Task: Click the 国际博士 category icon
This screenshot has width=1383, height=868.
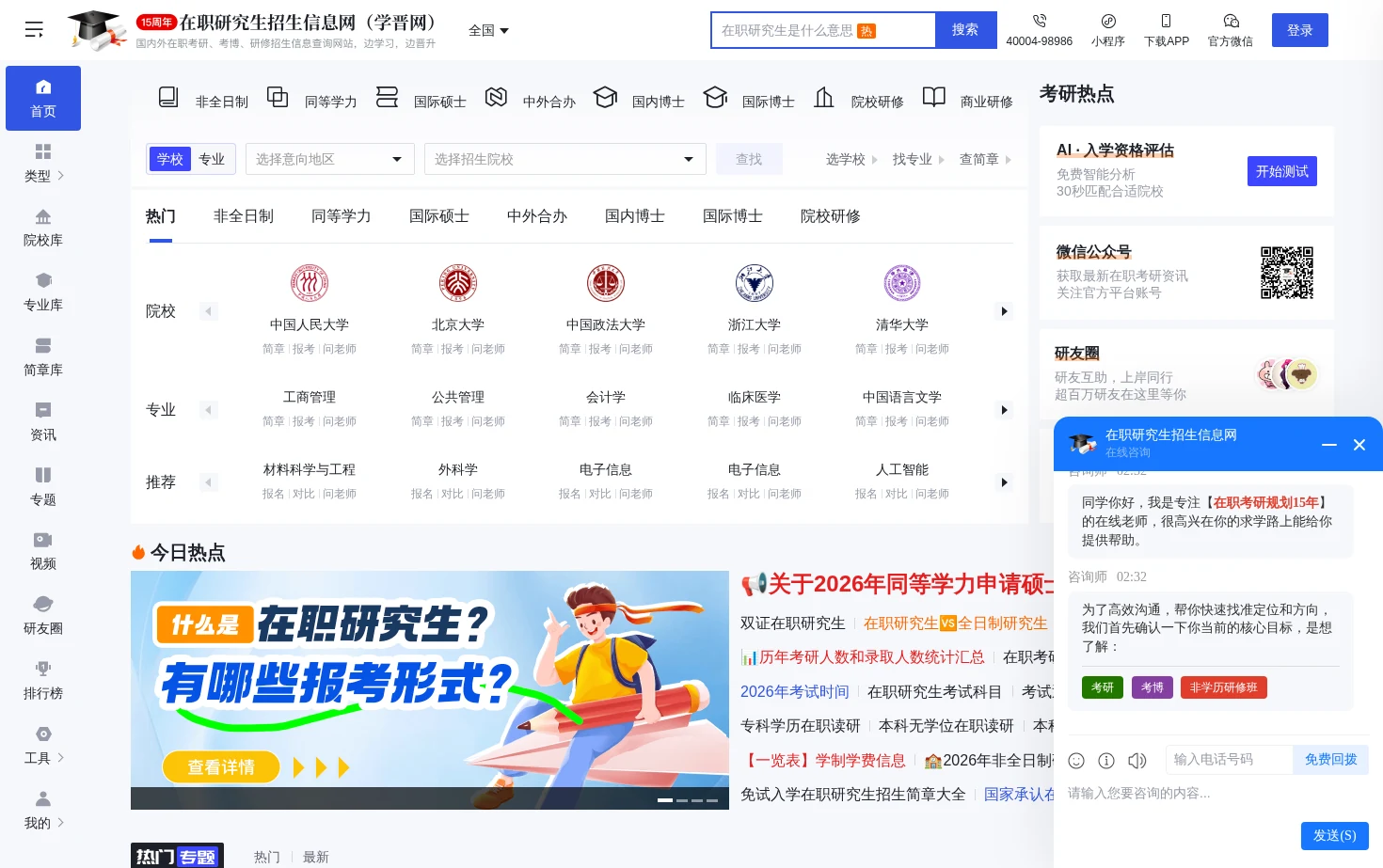Action: (715, 97)
